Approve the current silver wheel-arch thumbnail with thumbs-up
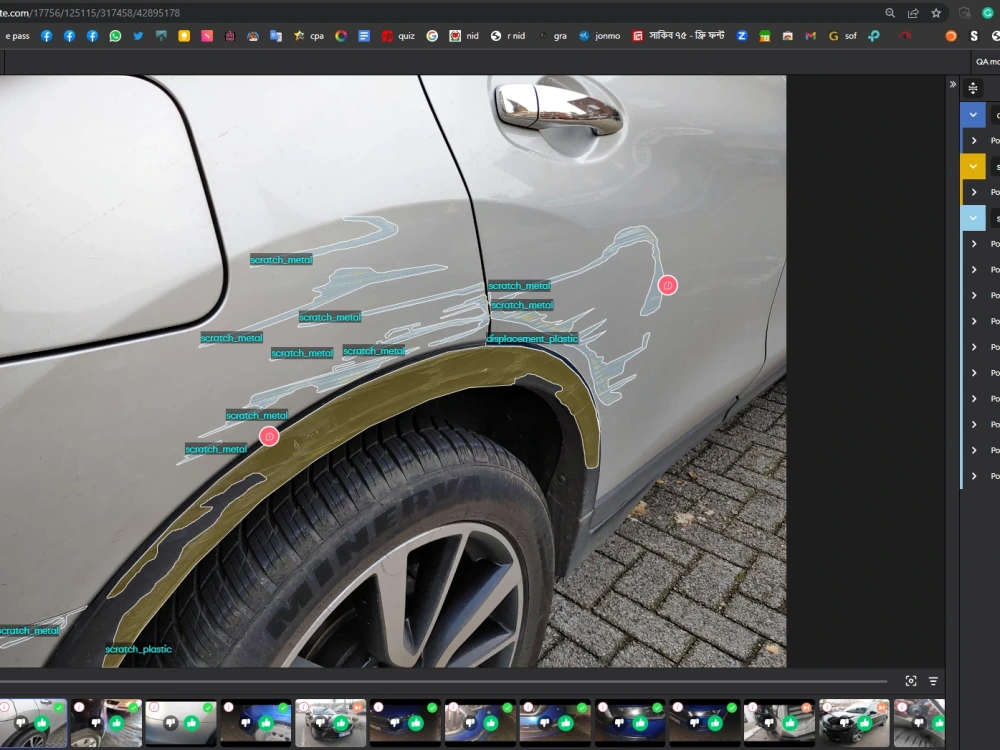The image size is (1000, 750). 42,723
